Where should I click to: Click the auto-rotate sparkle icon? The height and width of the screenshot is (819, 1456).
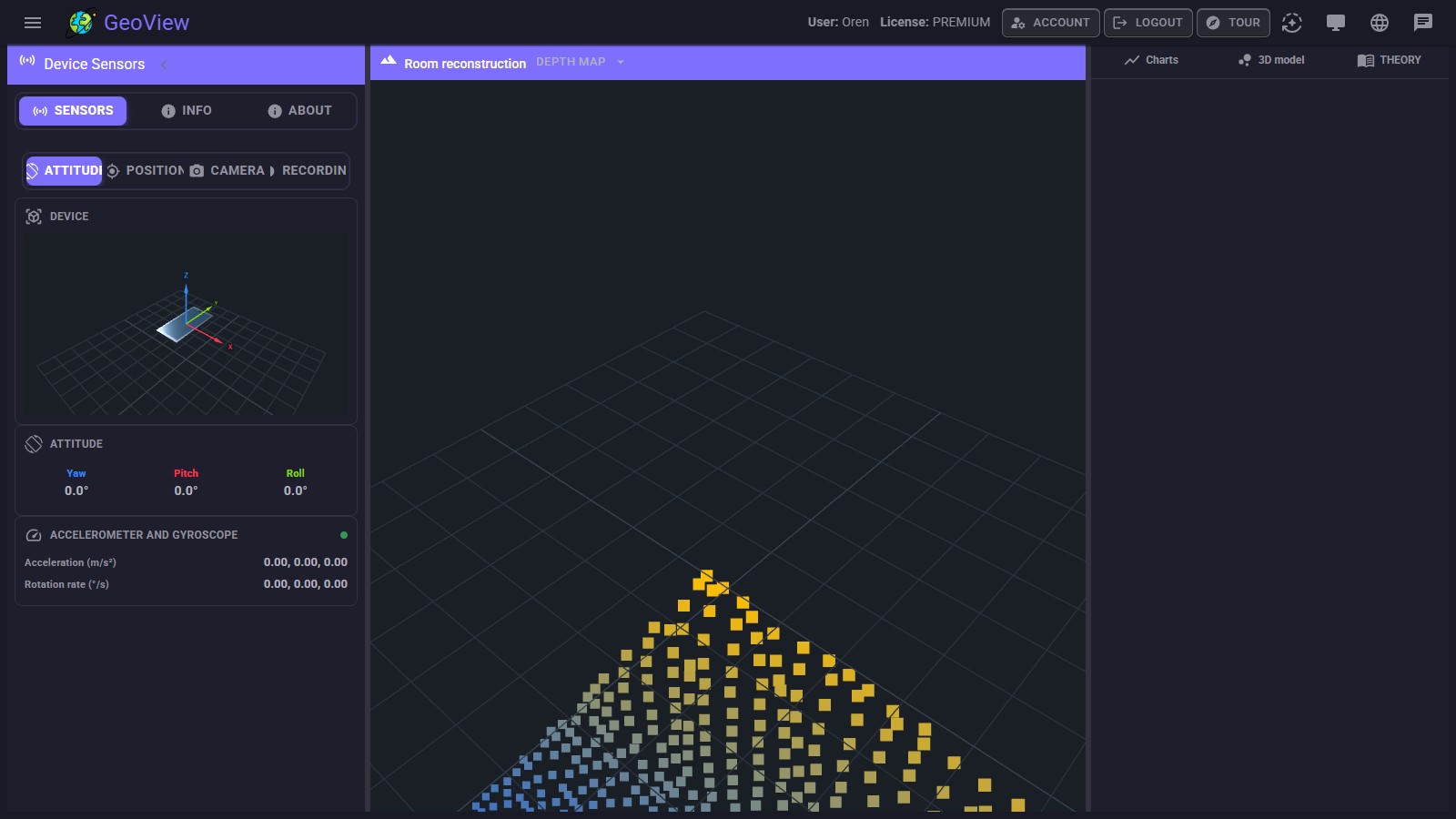[1292, 23]
